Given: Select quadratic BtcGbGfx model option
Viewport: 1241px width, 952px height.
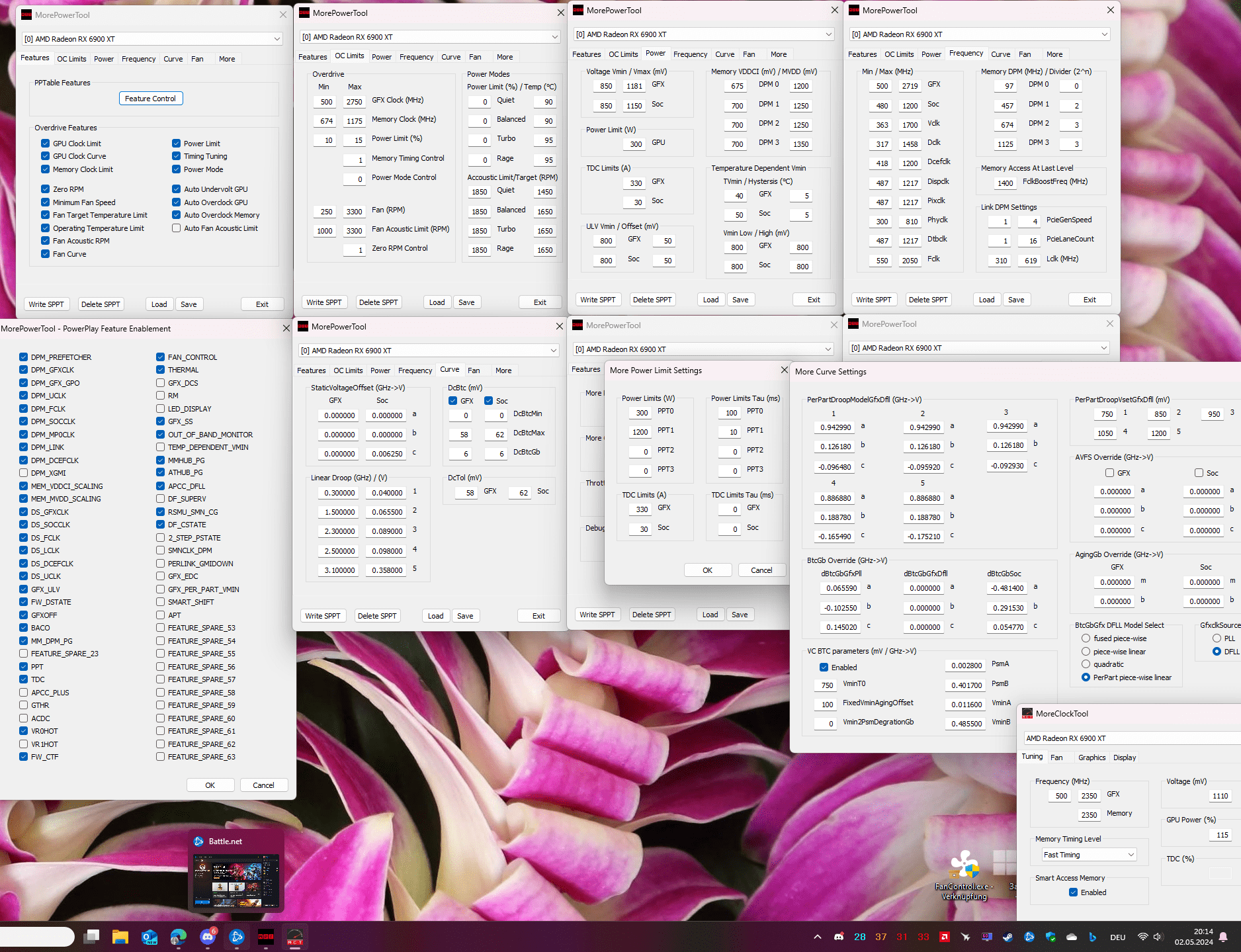Looking at the screenshot, I should point(1086,664).
